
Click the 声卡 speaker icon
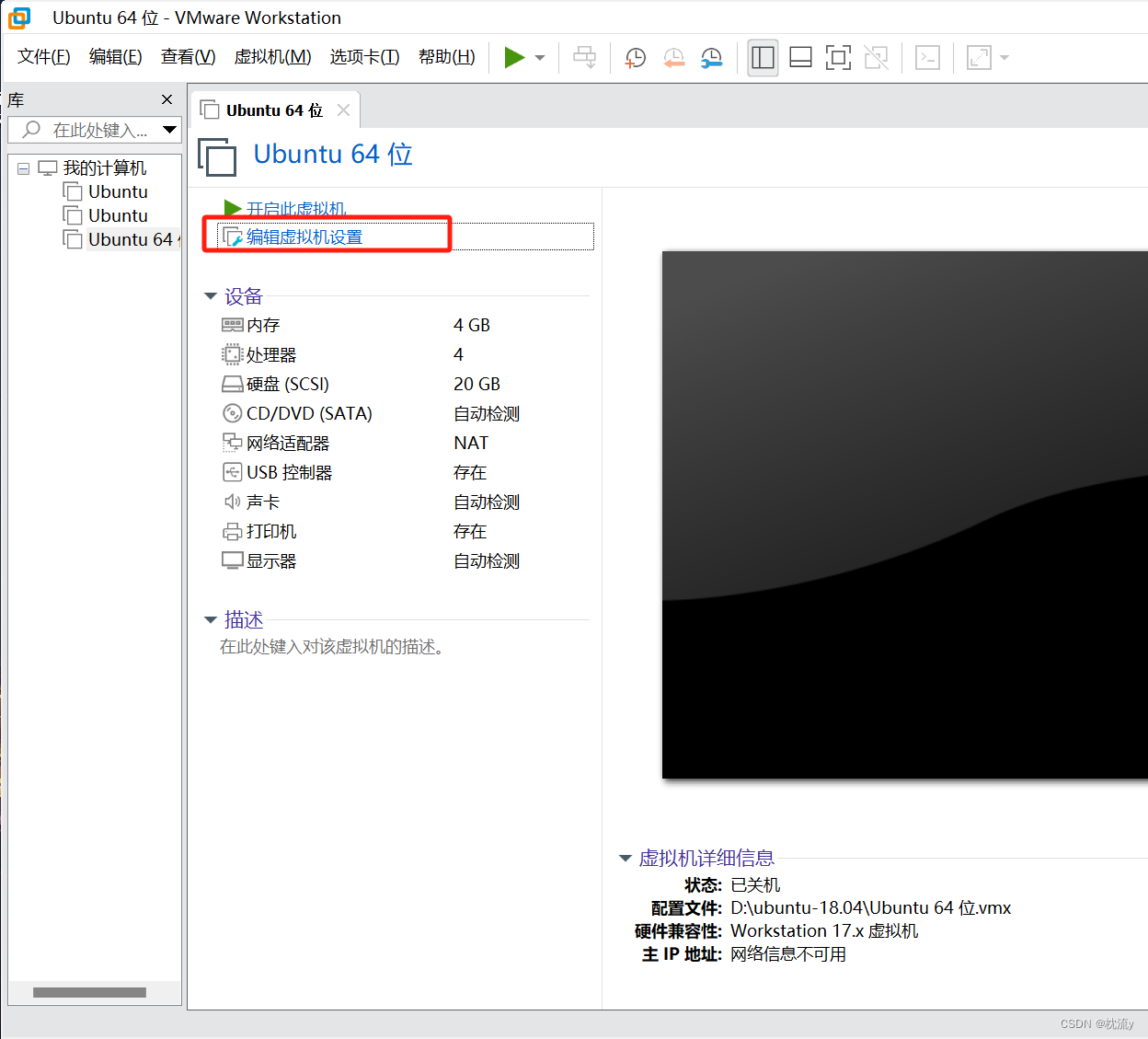point(232,502)
